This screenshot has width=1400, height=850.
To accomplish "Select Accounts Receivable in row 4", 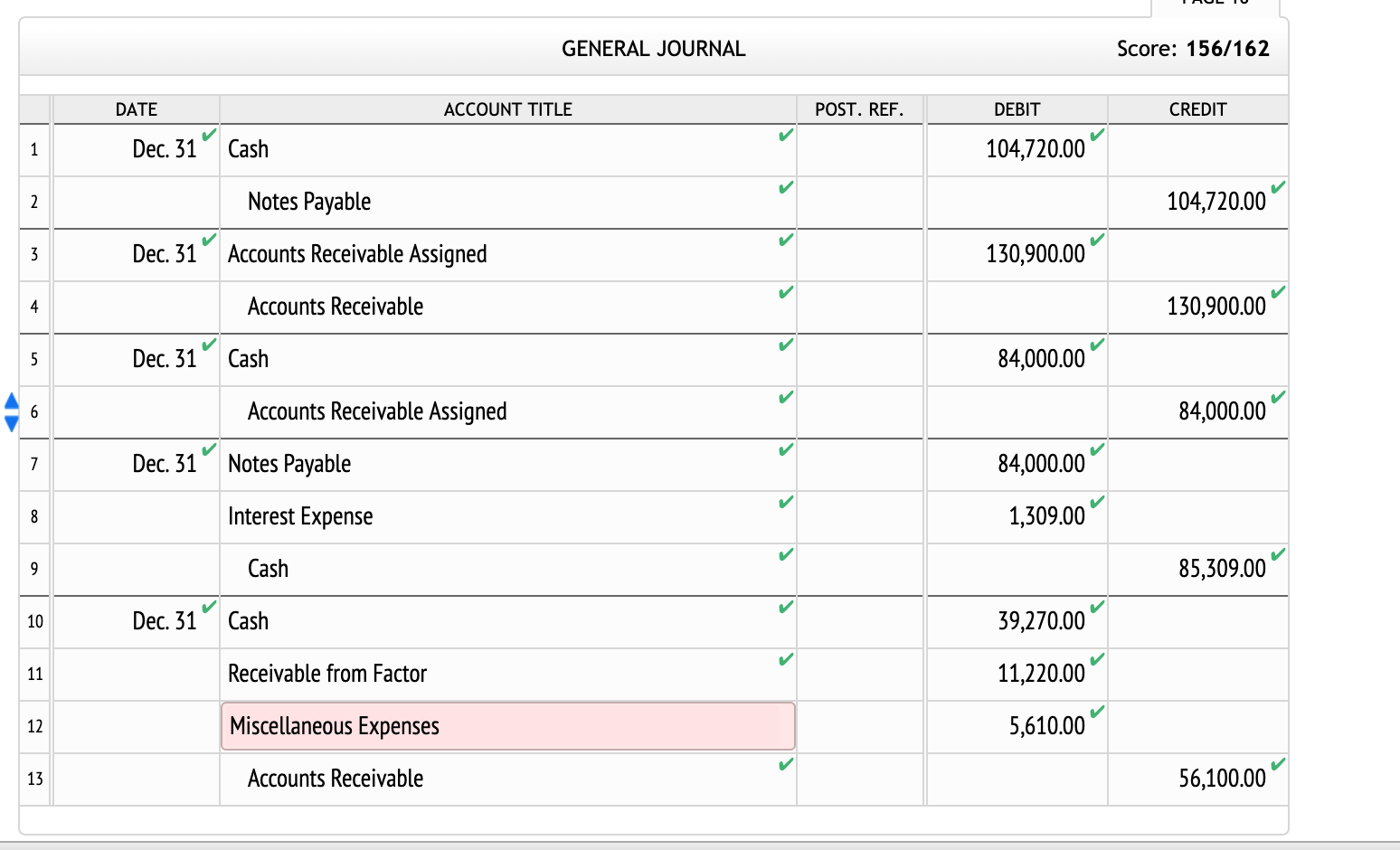I will tap(336, 307).
